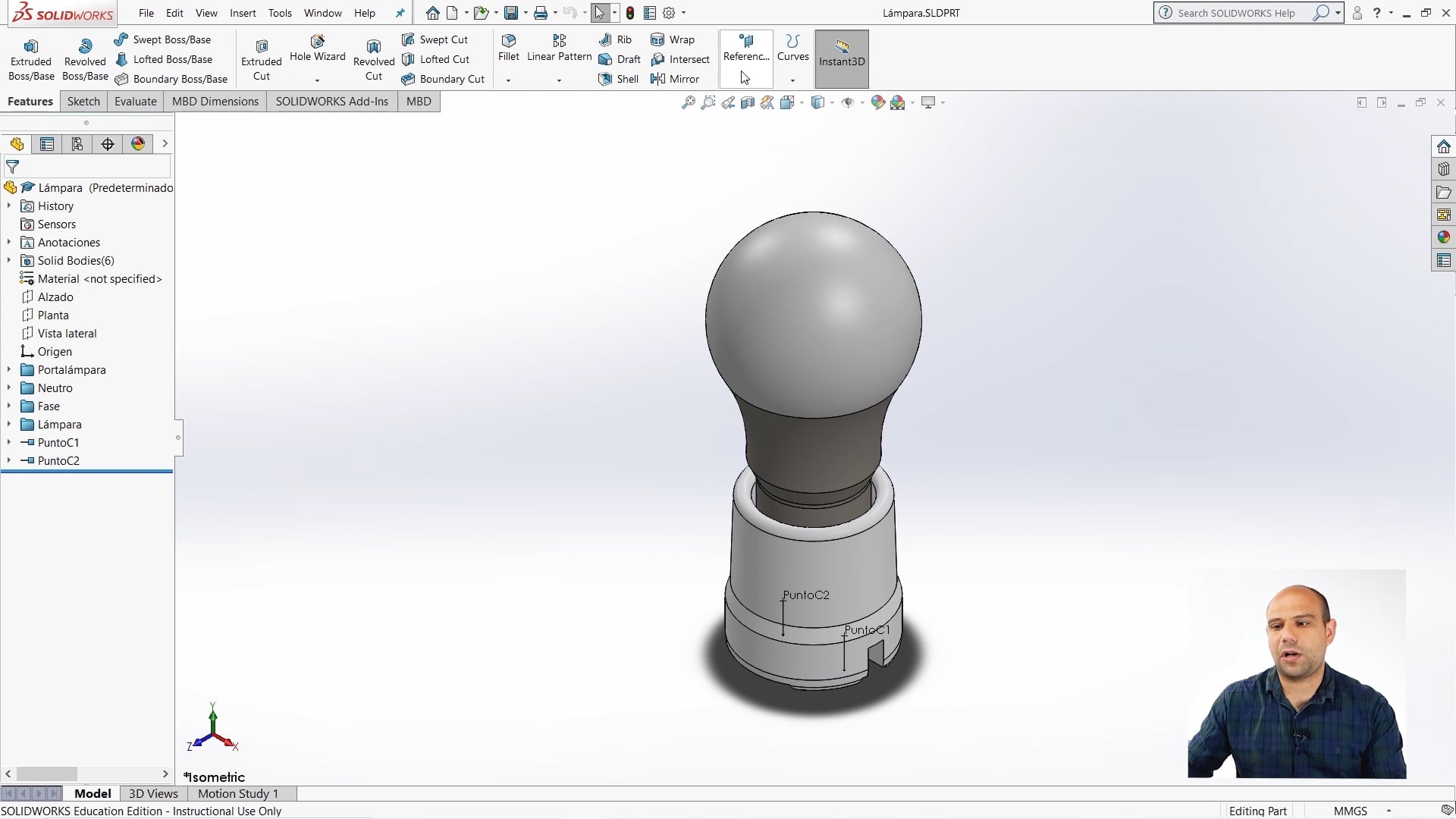Select the Fillet tool

[507, 49]
